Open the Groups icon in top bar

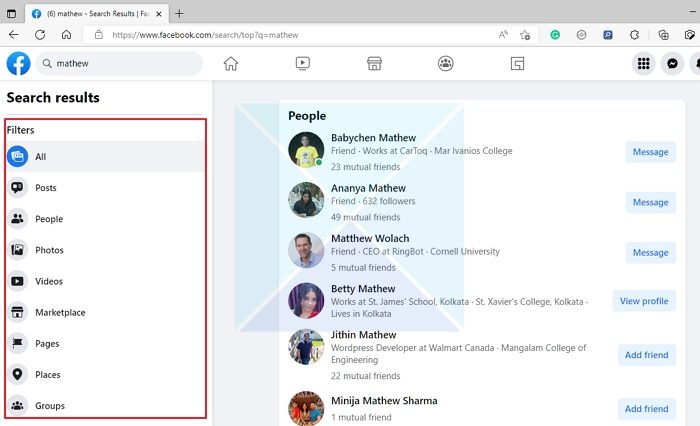coord(446,63)
